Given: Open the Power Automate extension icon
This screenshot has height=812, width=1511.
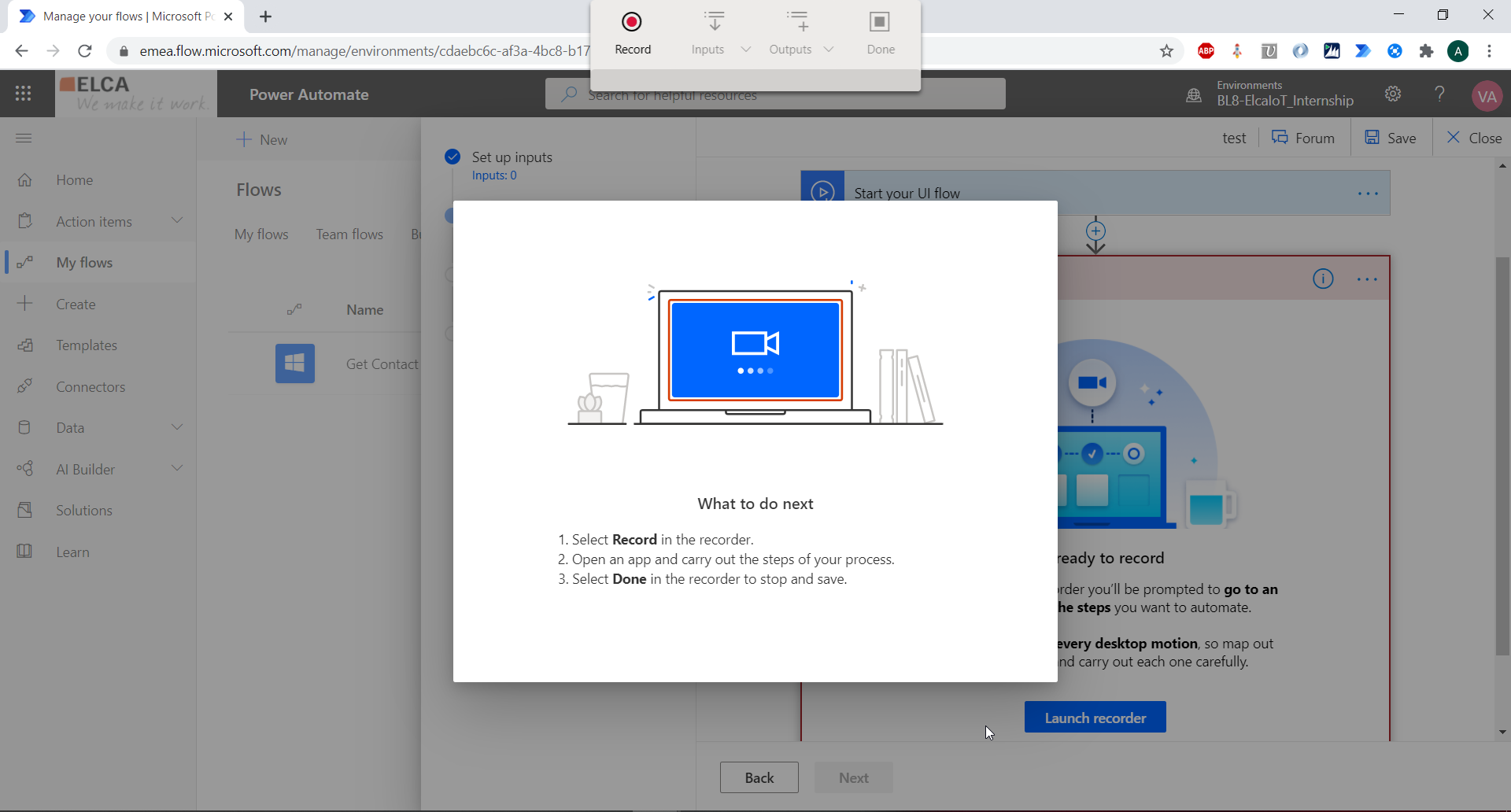Looking at the screenshot, I should coord(1363,51).
